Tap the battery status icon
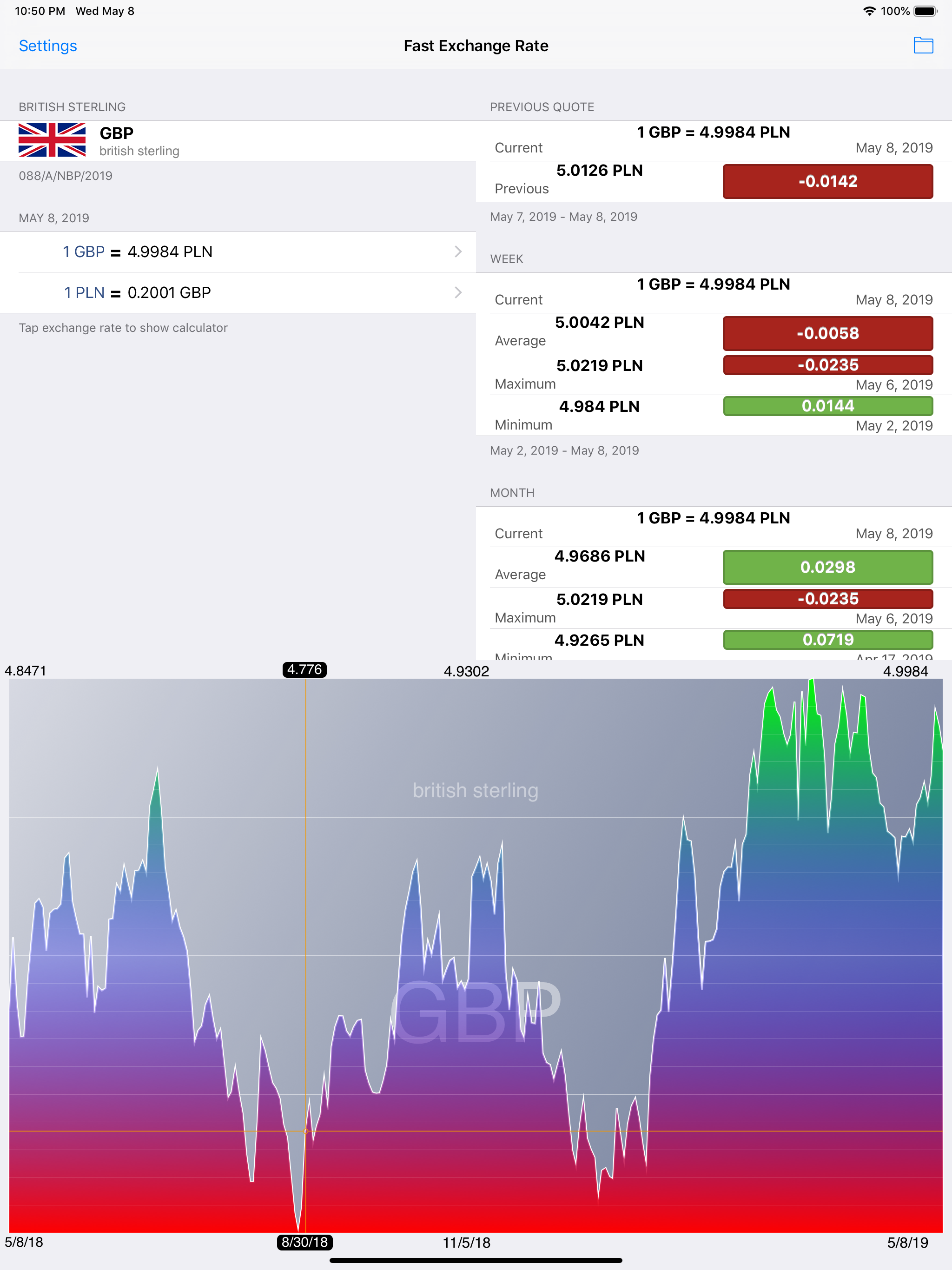The width and height of the screenshot is (952, 1270). coord(925,11)
